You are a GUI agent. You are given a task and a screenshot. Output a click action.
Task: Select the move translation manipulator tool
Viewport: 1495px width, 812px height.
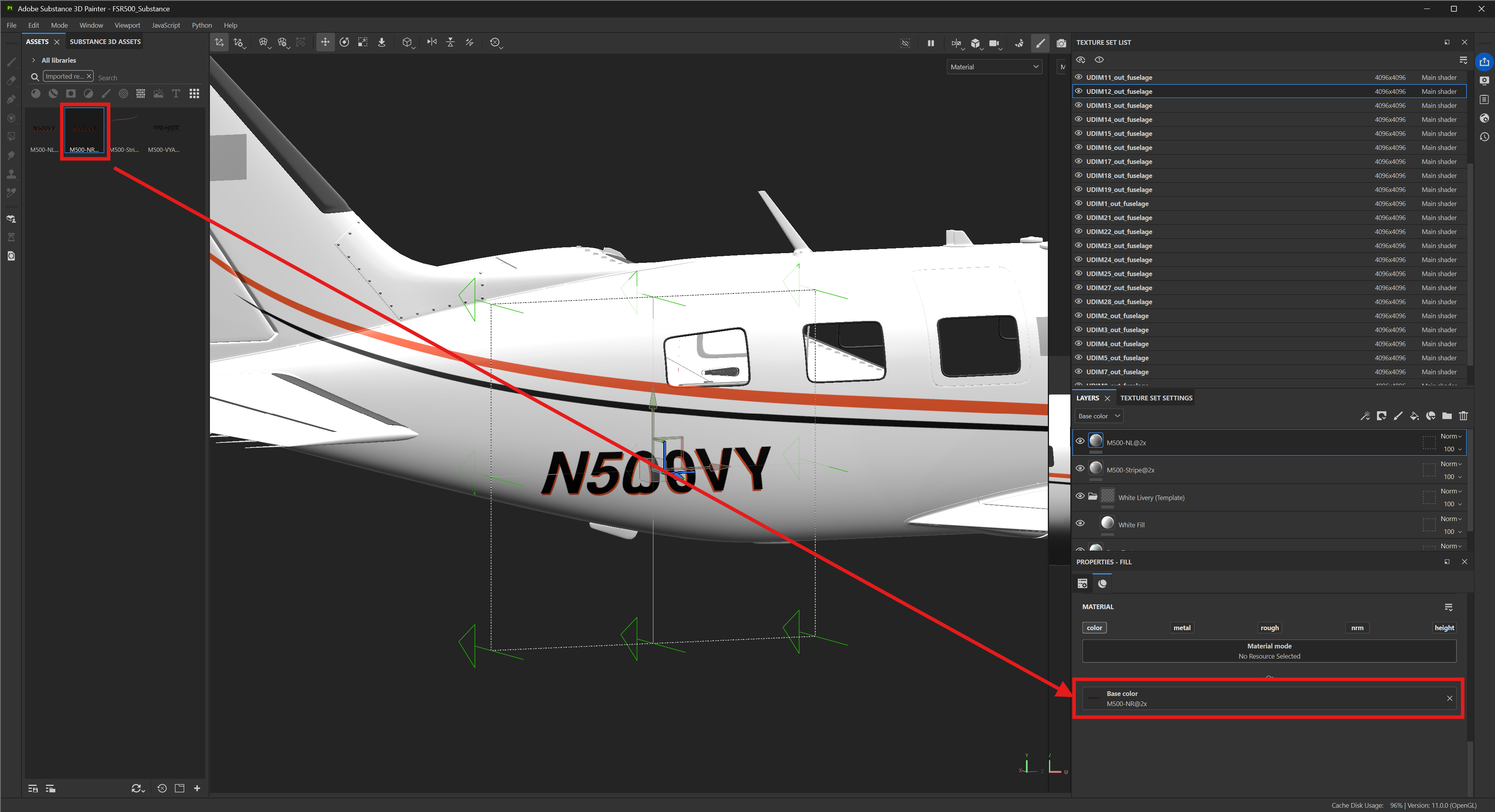[x=325, y=42]
